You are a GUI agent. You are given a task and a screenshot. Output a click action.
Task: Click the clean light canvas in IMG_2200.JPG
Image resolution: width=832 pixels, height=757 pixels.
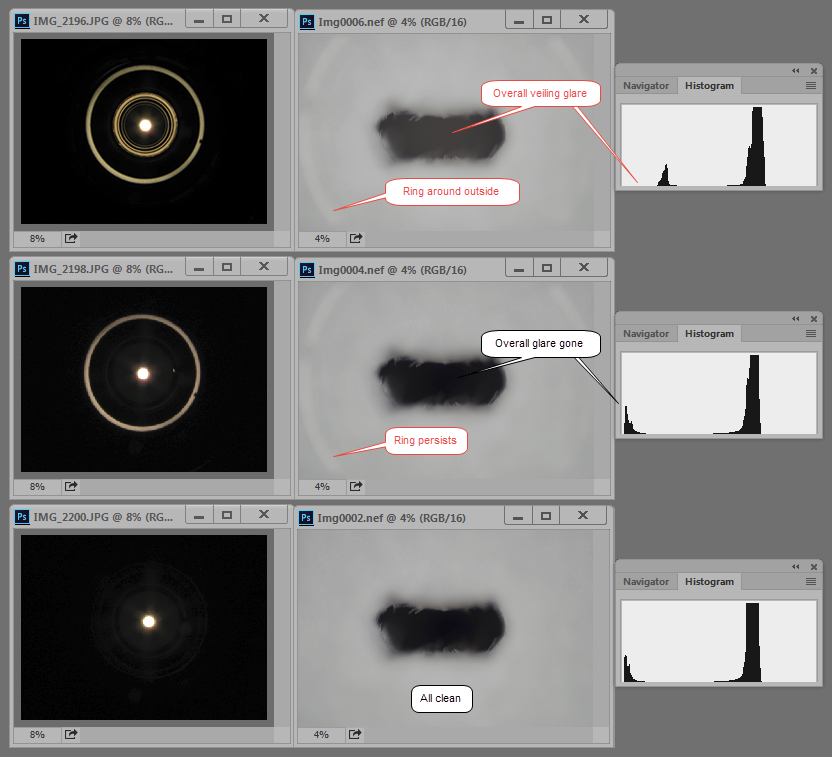coord(144,627)
